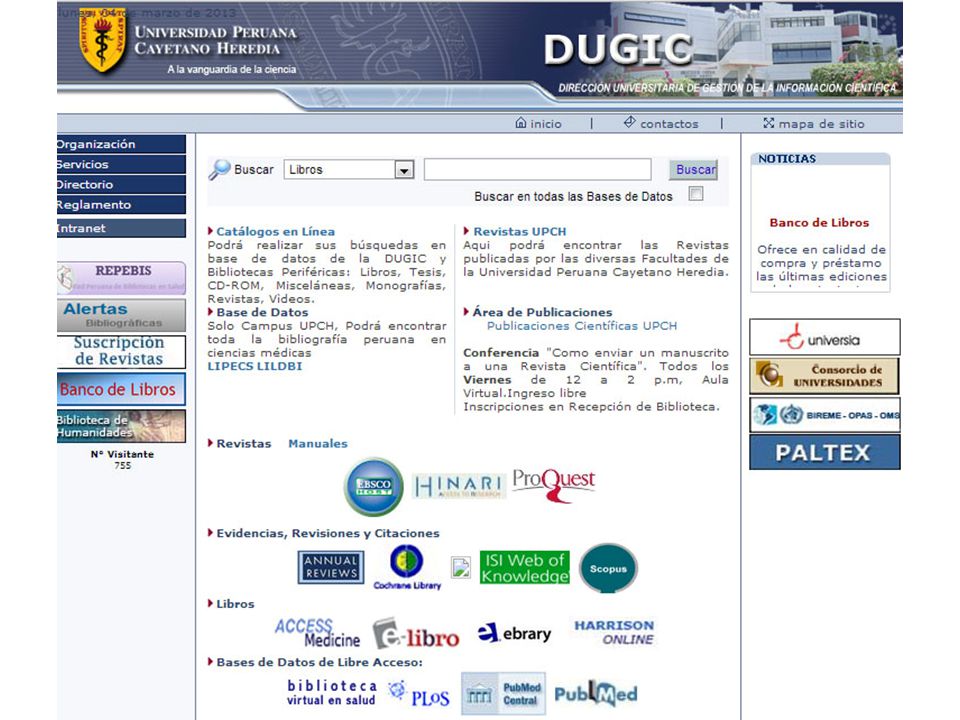The width and height of the screenshot is (960, 720).
Task: Open Suscripción de Revistas banner
Action: pyautogui.click(x=121, y=351)
